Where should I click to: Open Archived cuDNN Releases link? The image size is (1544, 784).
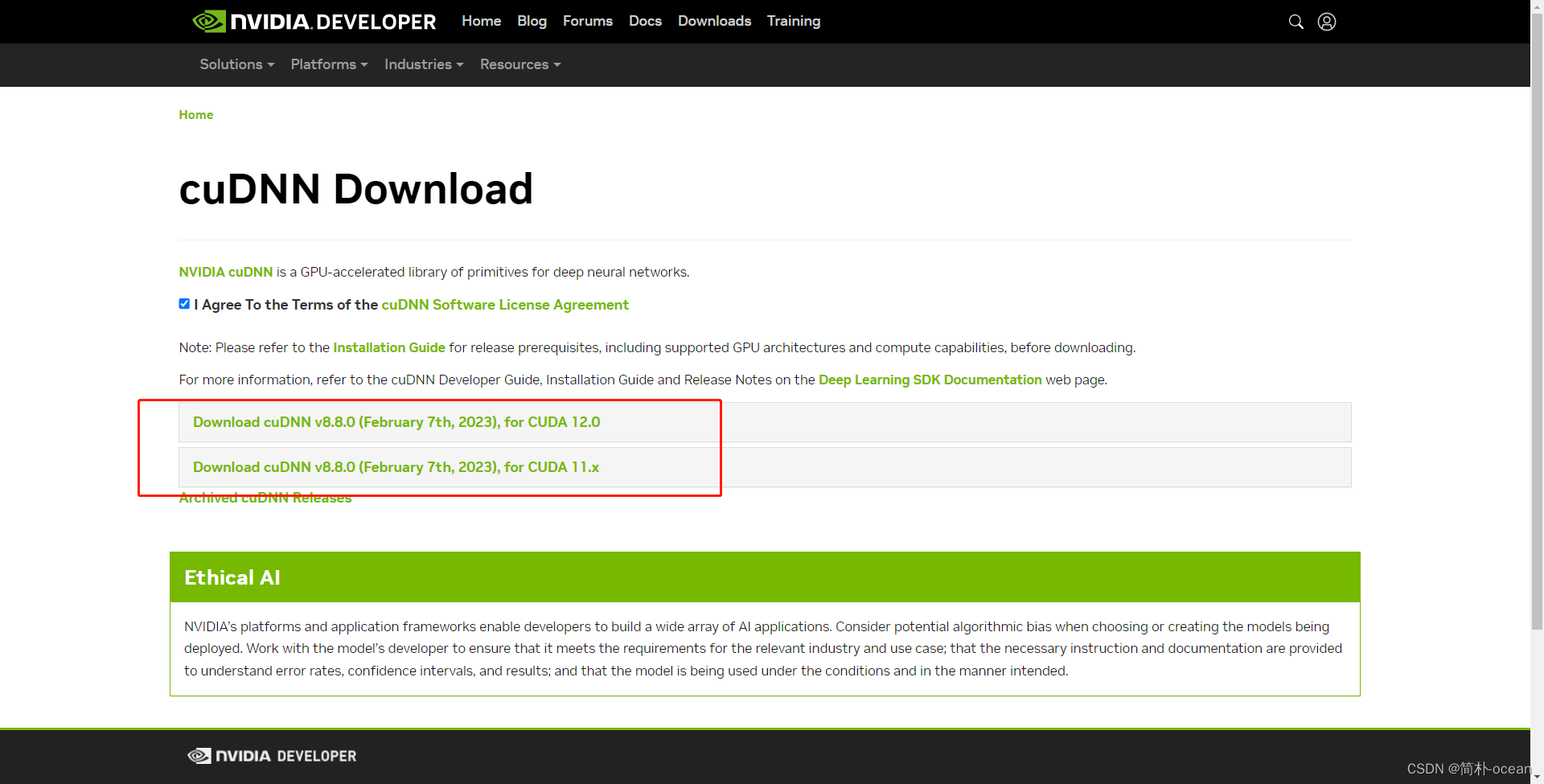click(x=265, y=498)
